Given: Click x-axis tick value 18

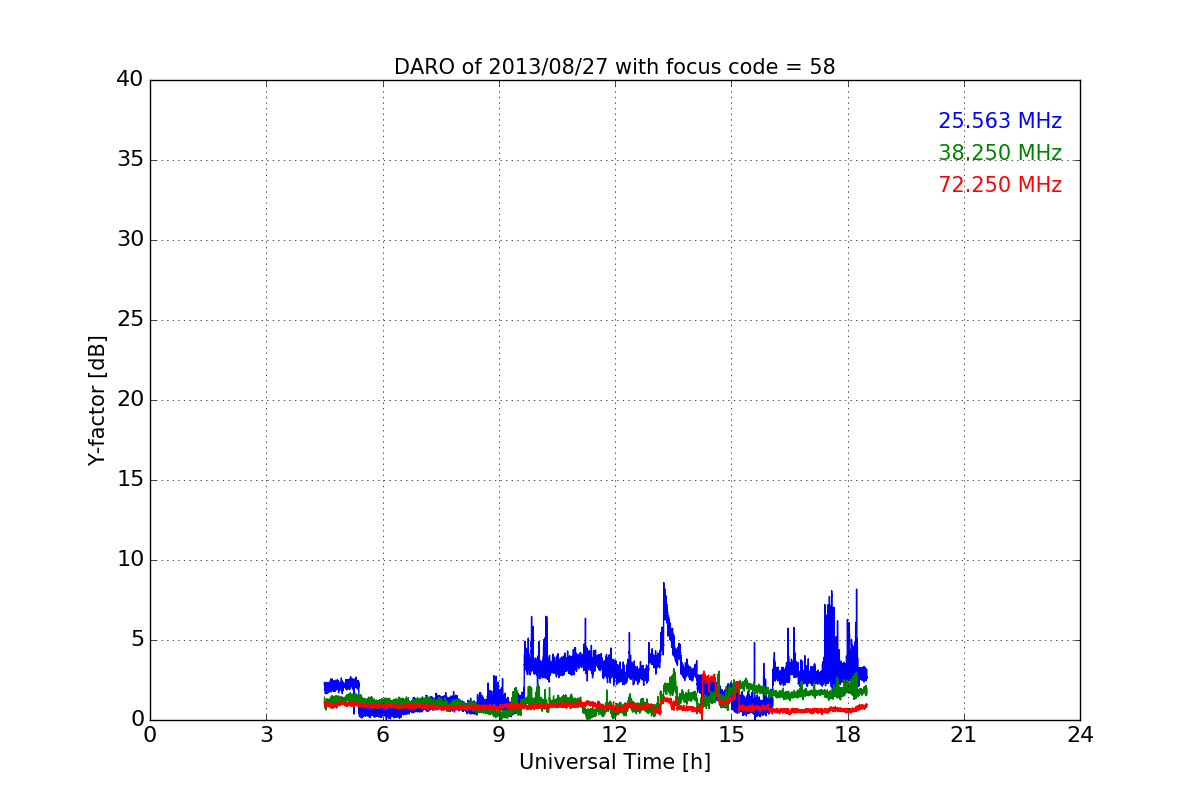Looking at the screenshot, I should click(x=848, y=735).
